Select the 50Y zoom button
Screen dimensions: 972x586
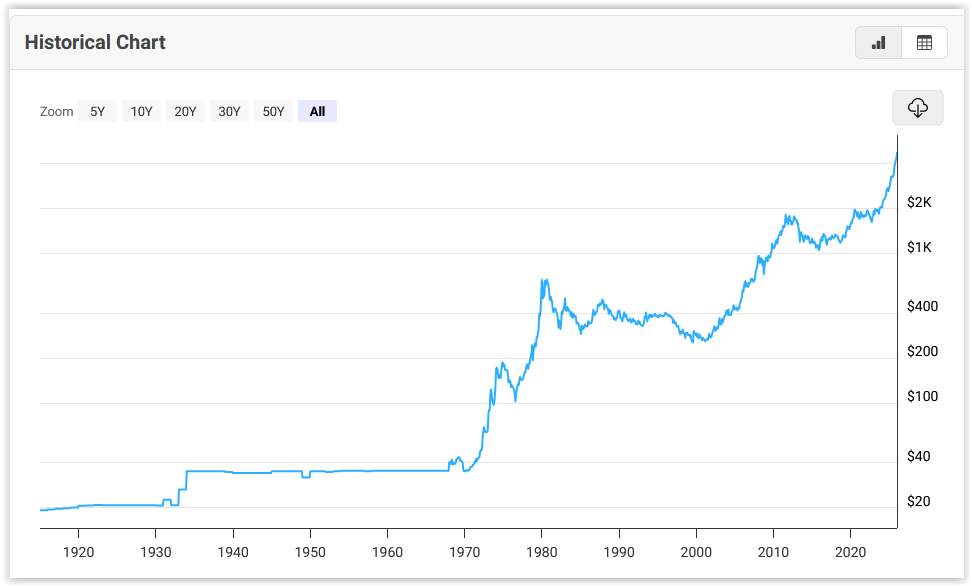click(273, 112)
